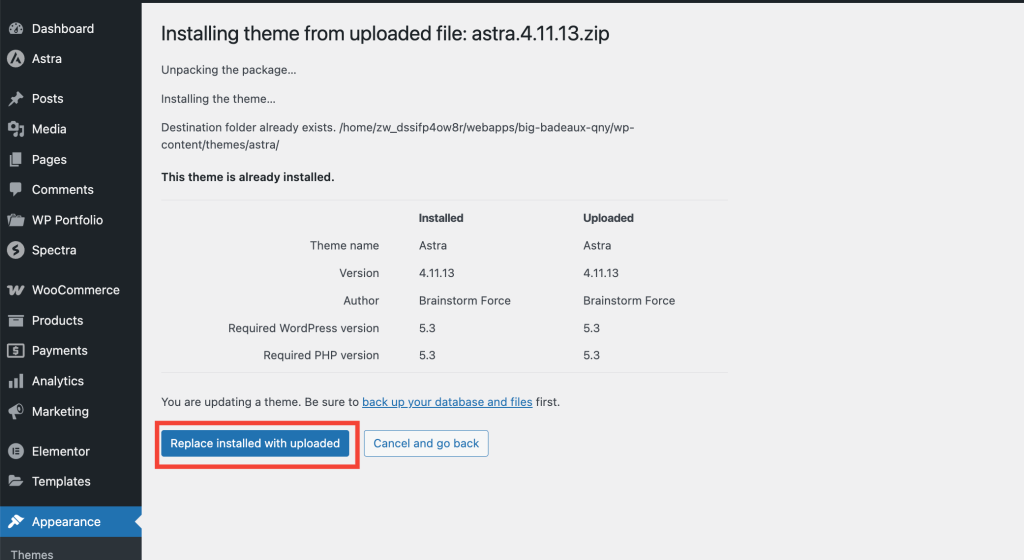Screen dimensions: 1024x560
Task: Click installed theme name Astra
Action: pyautogui.click(x=433, y=245)
